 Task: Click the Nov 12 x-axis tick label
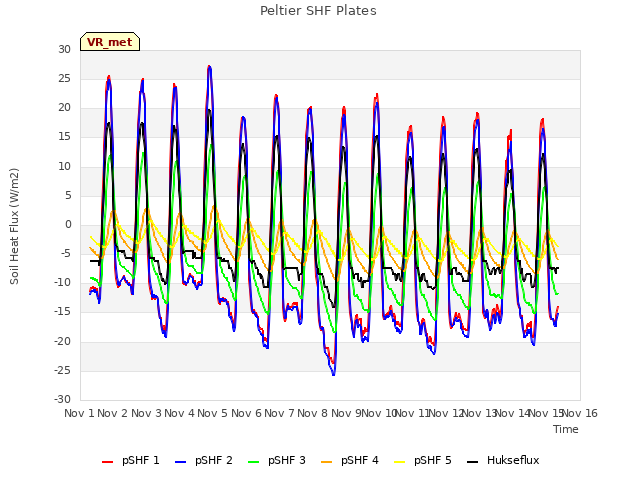pyautogui.click(x=447, y=413)
